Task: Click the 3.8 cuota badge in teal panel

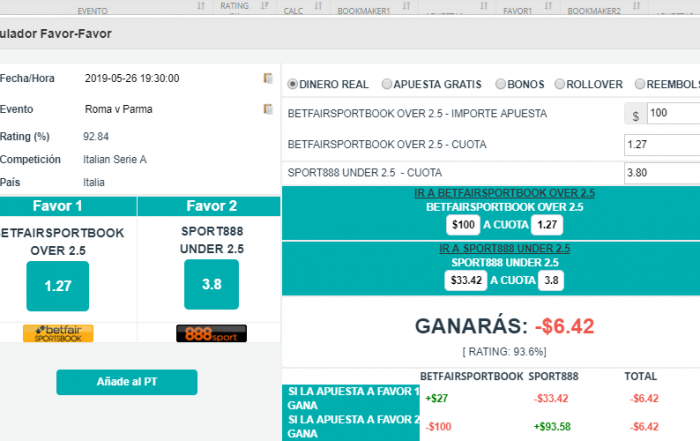Action: (x=551, y=280)
